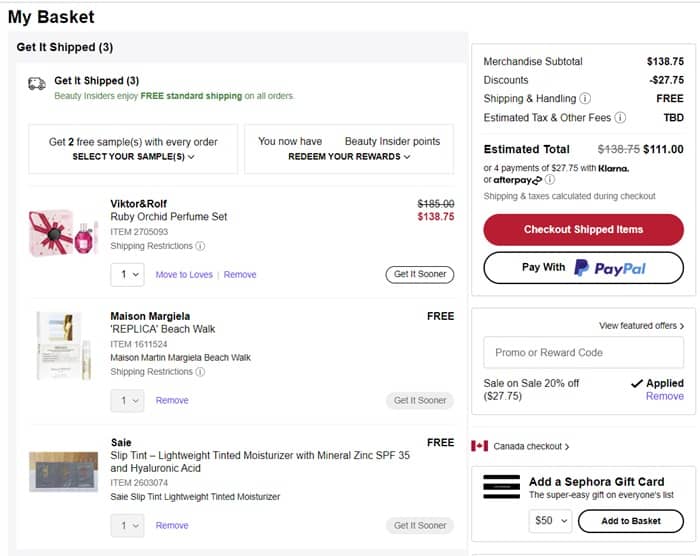Click Afterpay info icon

point(550,181)
